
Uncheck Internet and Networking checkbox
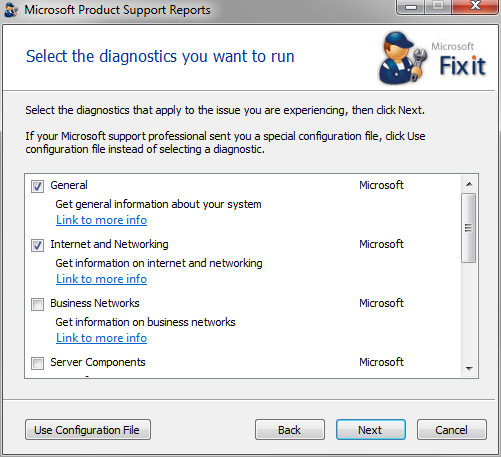37,245
